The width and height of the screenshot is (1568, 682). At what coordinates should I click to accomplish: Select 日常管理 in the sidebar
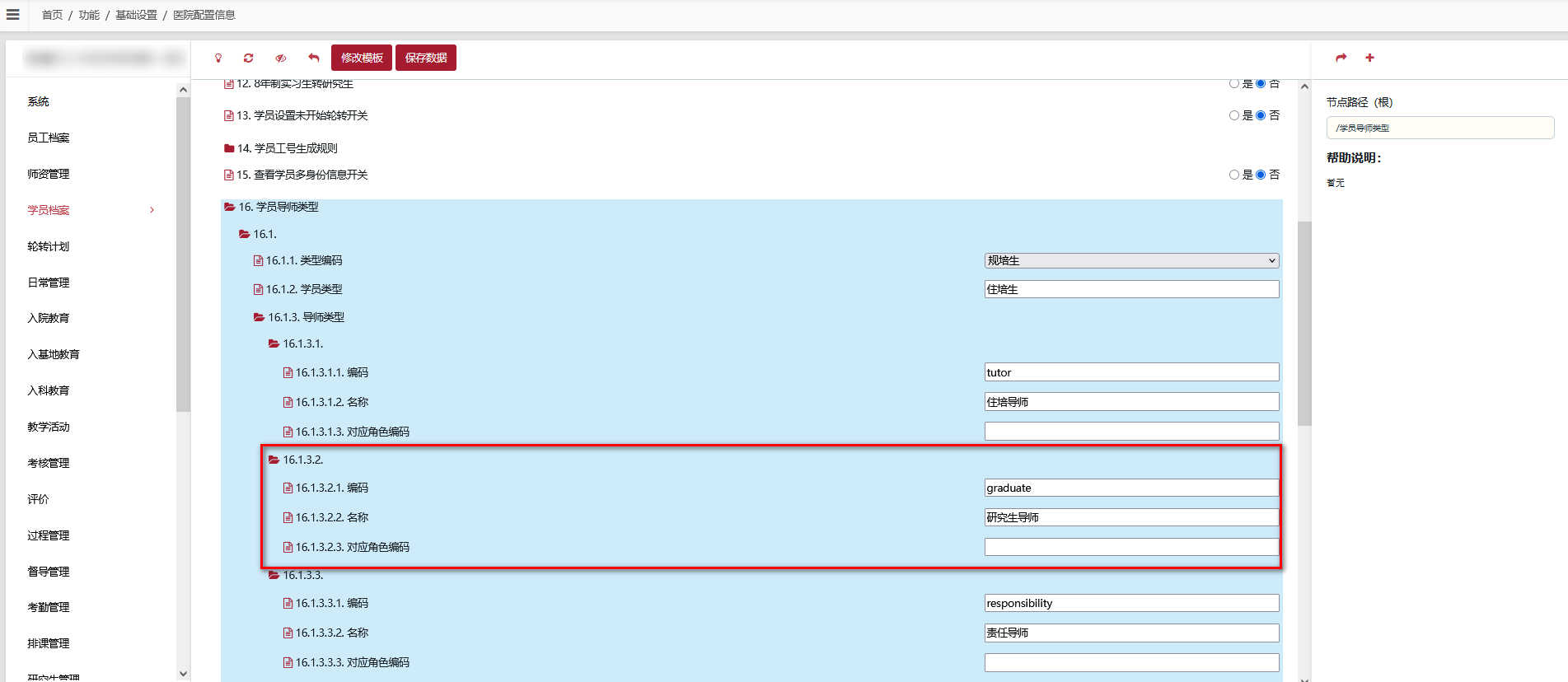tap(49, 283)
